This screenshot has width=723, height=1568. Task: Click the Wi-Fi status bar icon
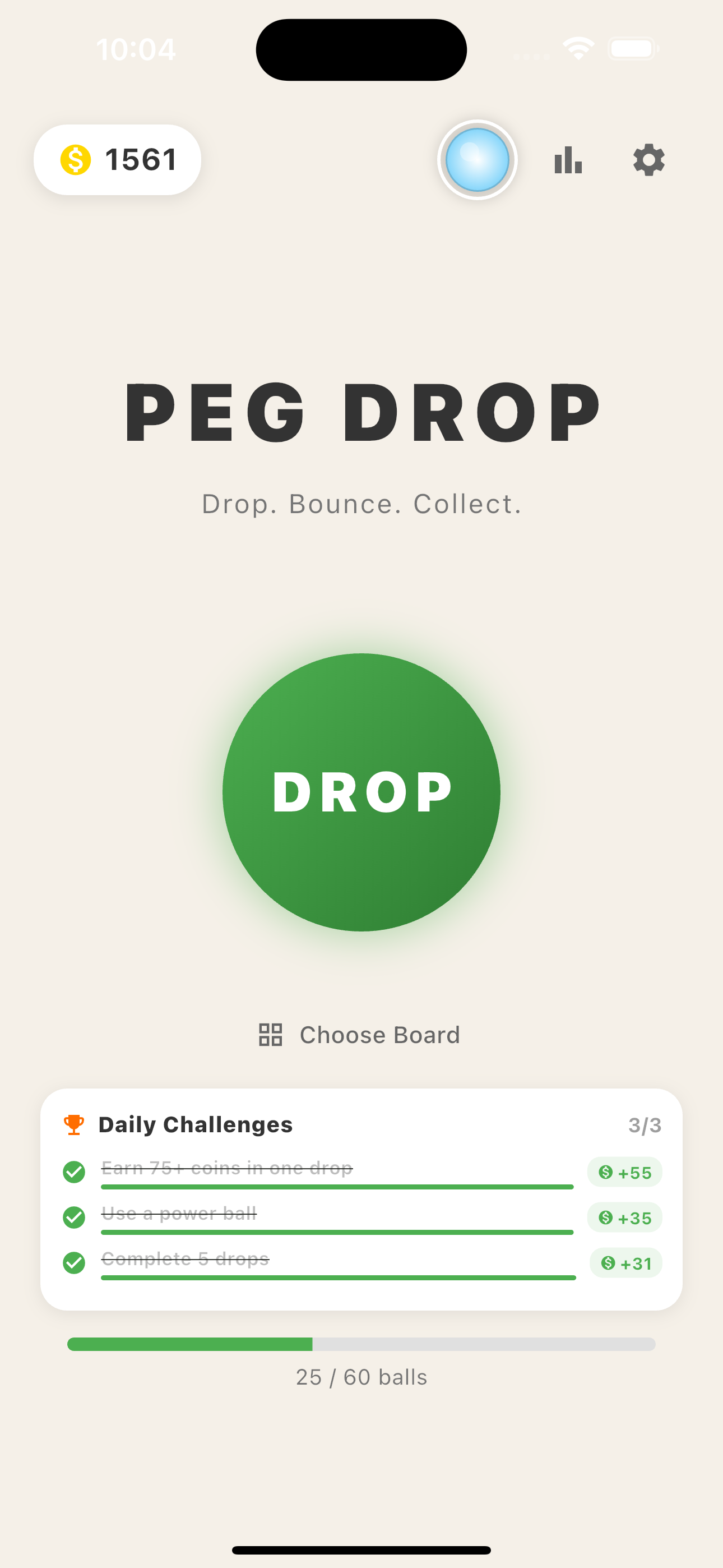(578, 49)
